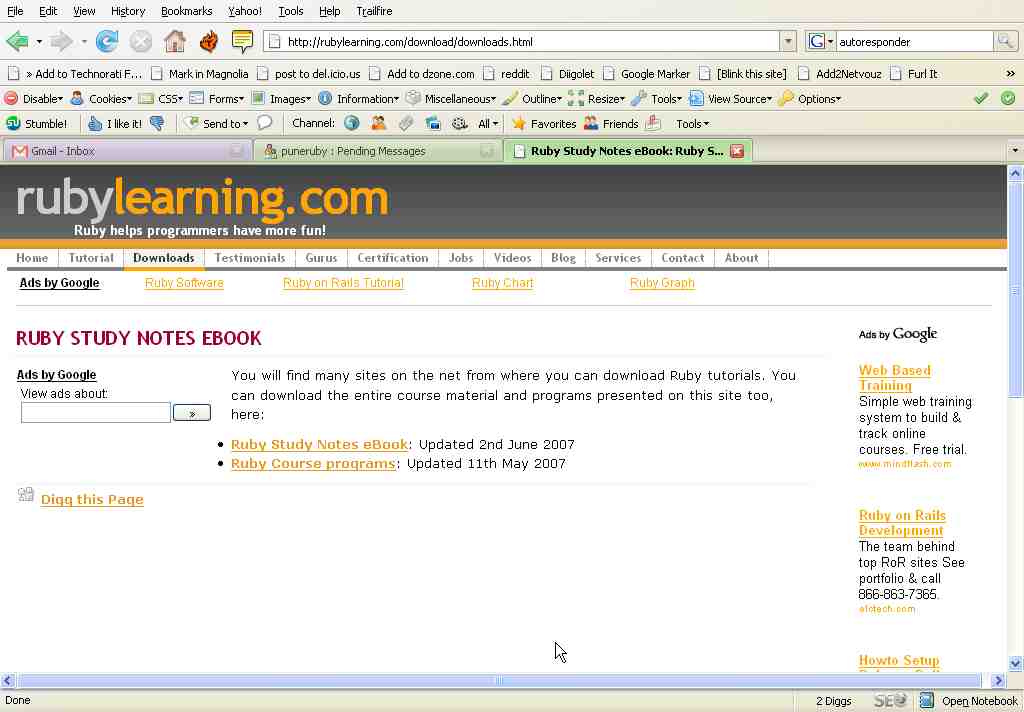Open the Certification site navigation tab
The height and width of the screenshot is (712, 1024).
click(392, 258)
